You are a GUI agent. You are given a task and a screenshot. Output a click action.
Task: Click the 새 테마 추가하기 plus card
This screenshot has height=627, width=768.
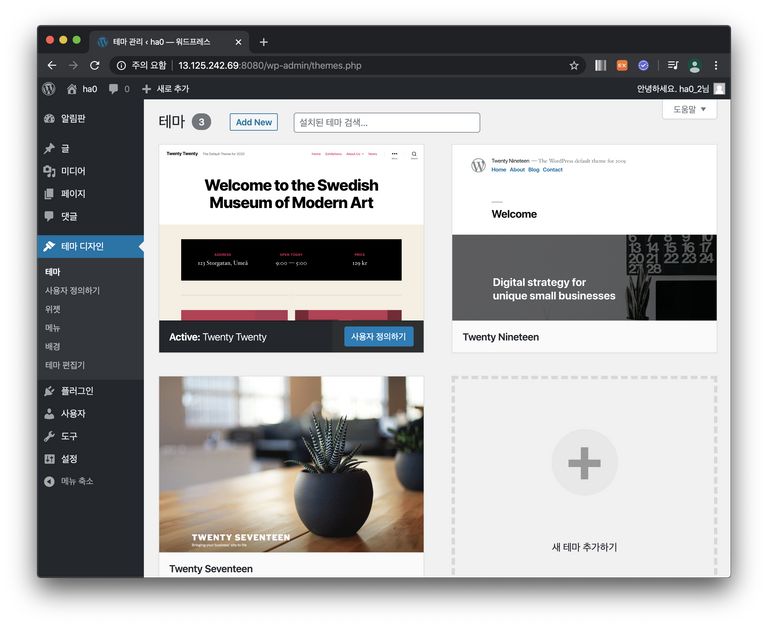coord(584,476)
